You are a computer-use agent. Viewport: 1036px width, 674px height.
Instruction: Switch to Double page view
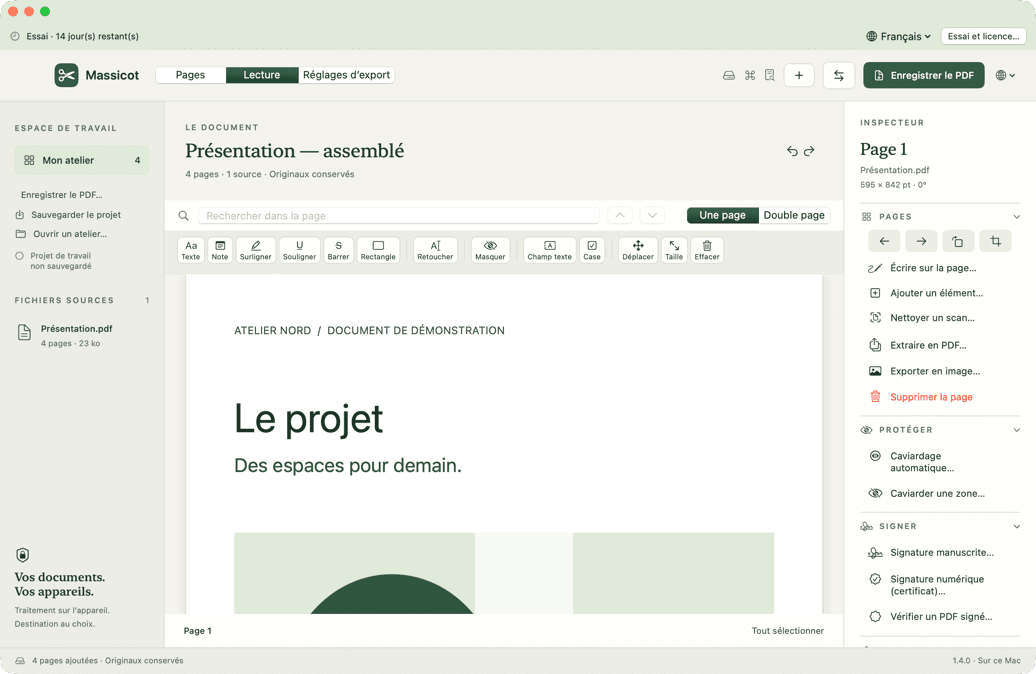(794, 215)
